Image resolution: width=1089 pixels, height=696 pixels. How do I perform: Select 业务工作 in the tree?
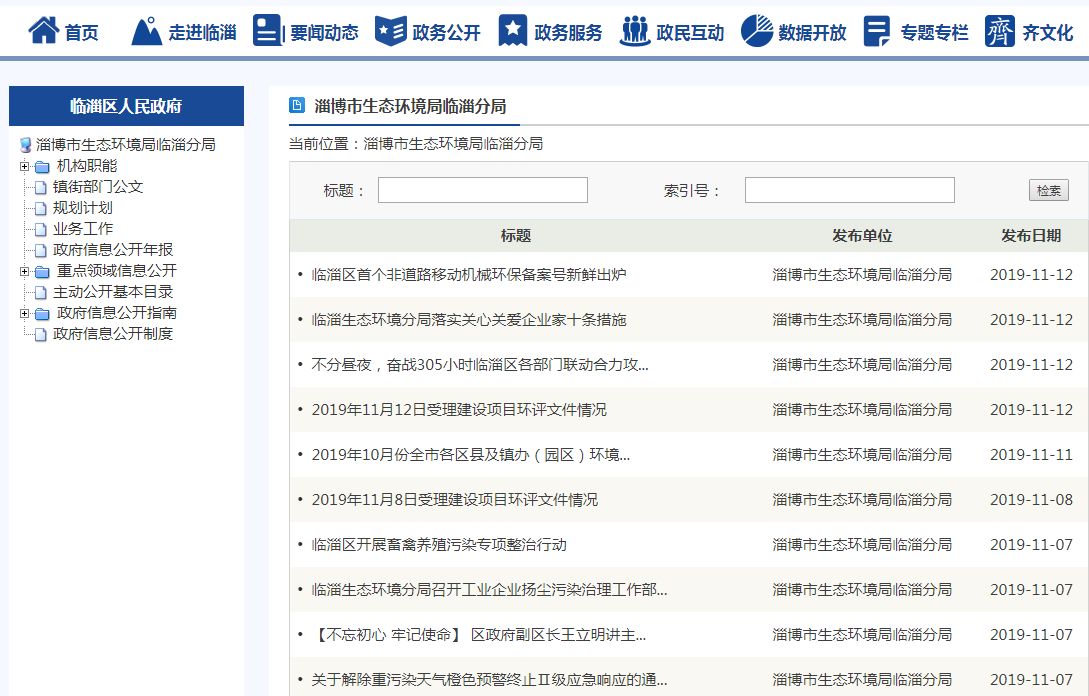coord(83,229)
